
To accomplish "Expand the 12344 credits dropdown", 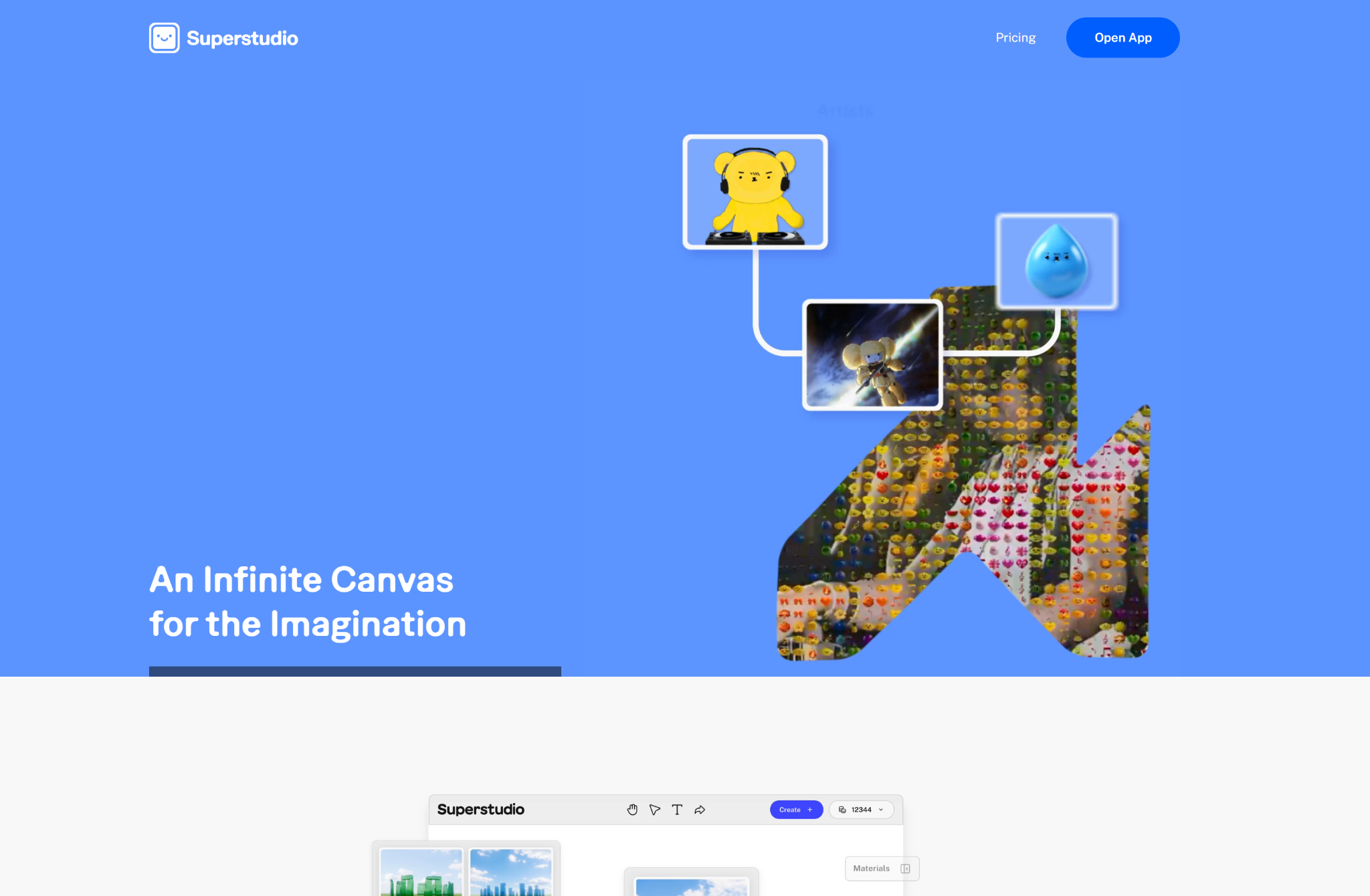I will pos(881,810).
